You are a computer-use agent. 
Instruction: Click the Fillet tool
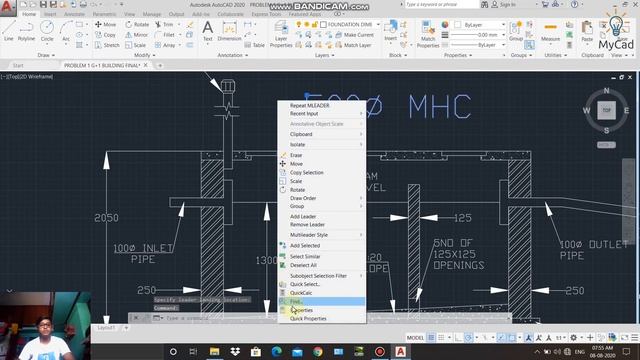coord(165,35)
